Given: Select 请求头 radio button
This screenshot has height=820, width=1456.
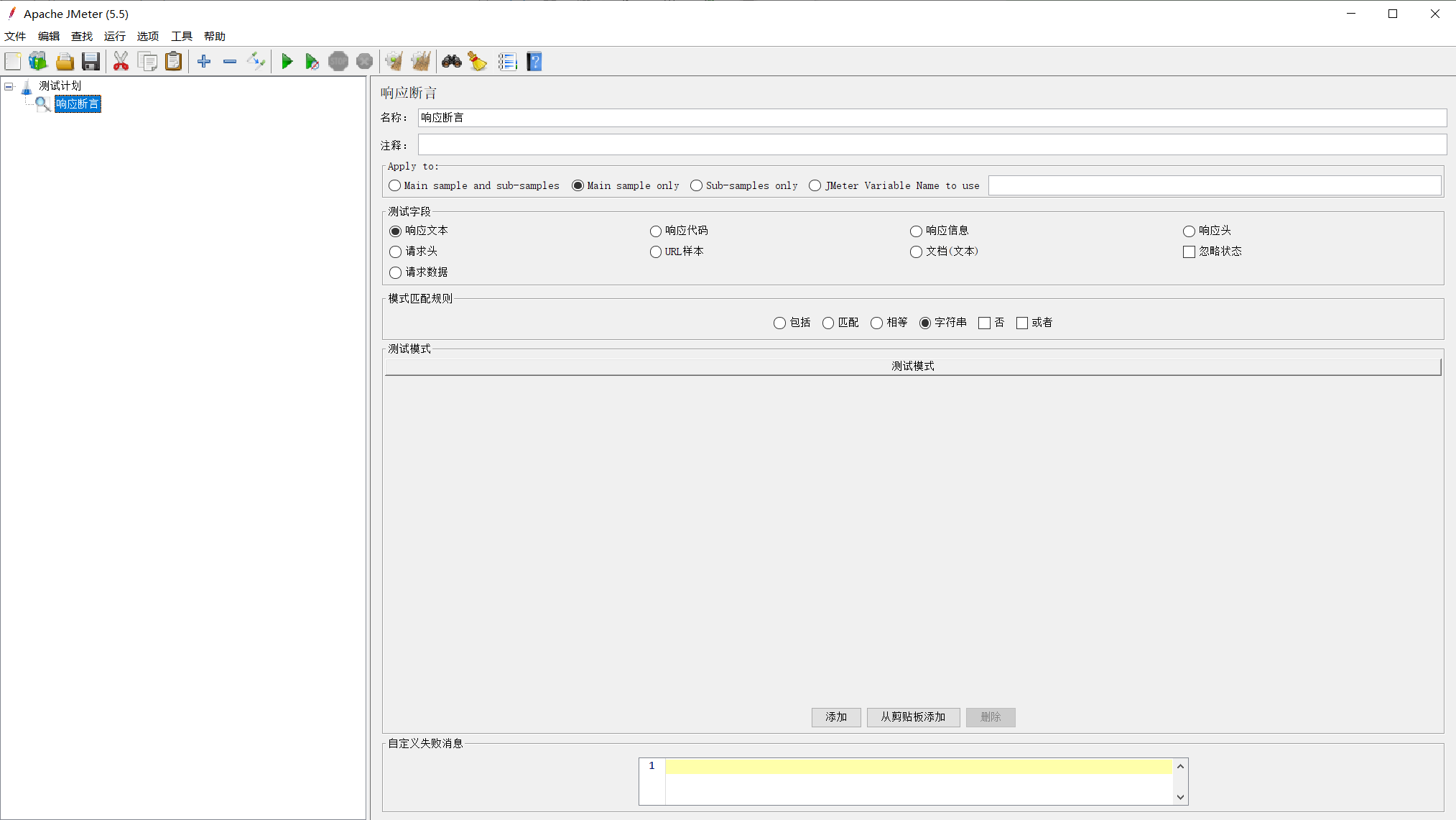Looking at the screenshot, I should (395, 252).
